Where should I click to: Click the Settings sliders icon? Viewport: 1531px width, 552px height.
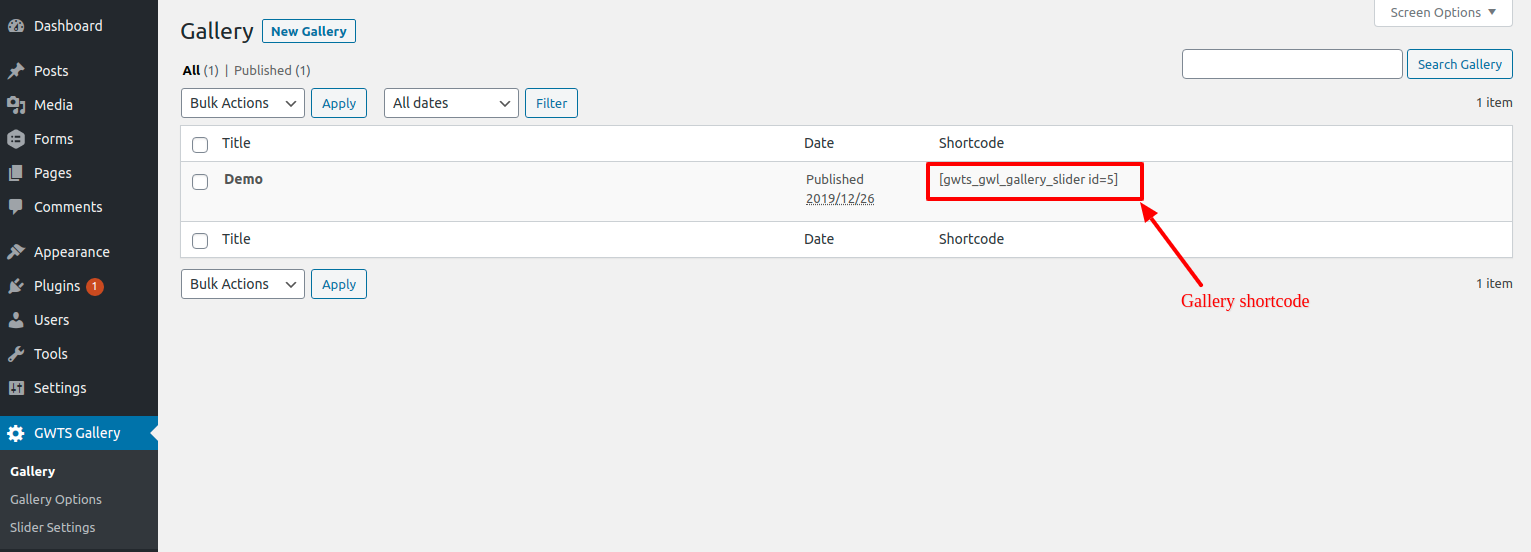pyautogui.click(x=16, y=388)
